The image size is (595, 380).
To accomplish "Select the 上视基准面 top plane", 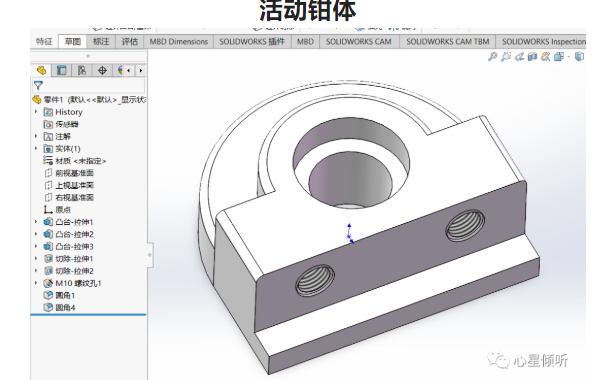I will point(69,185).
